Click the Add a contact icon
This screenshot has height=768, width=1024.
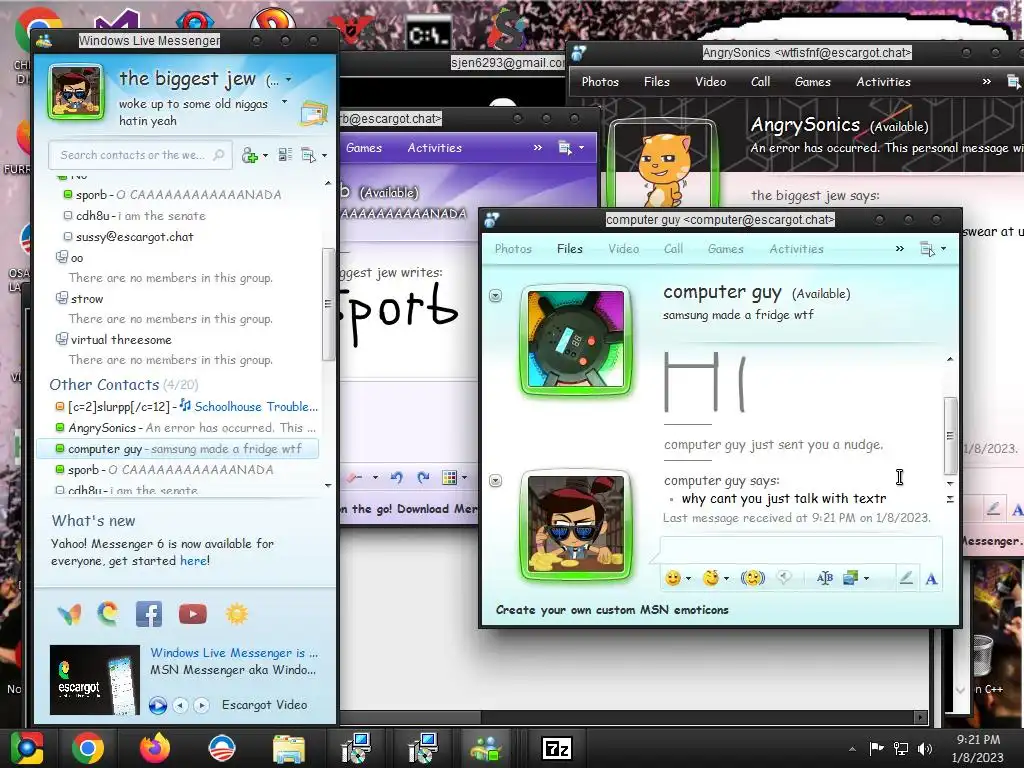tap(249, 155)
